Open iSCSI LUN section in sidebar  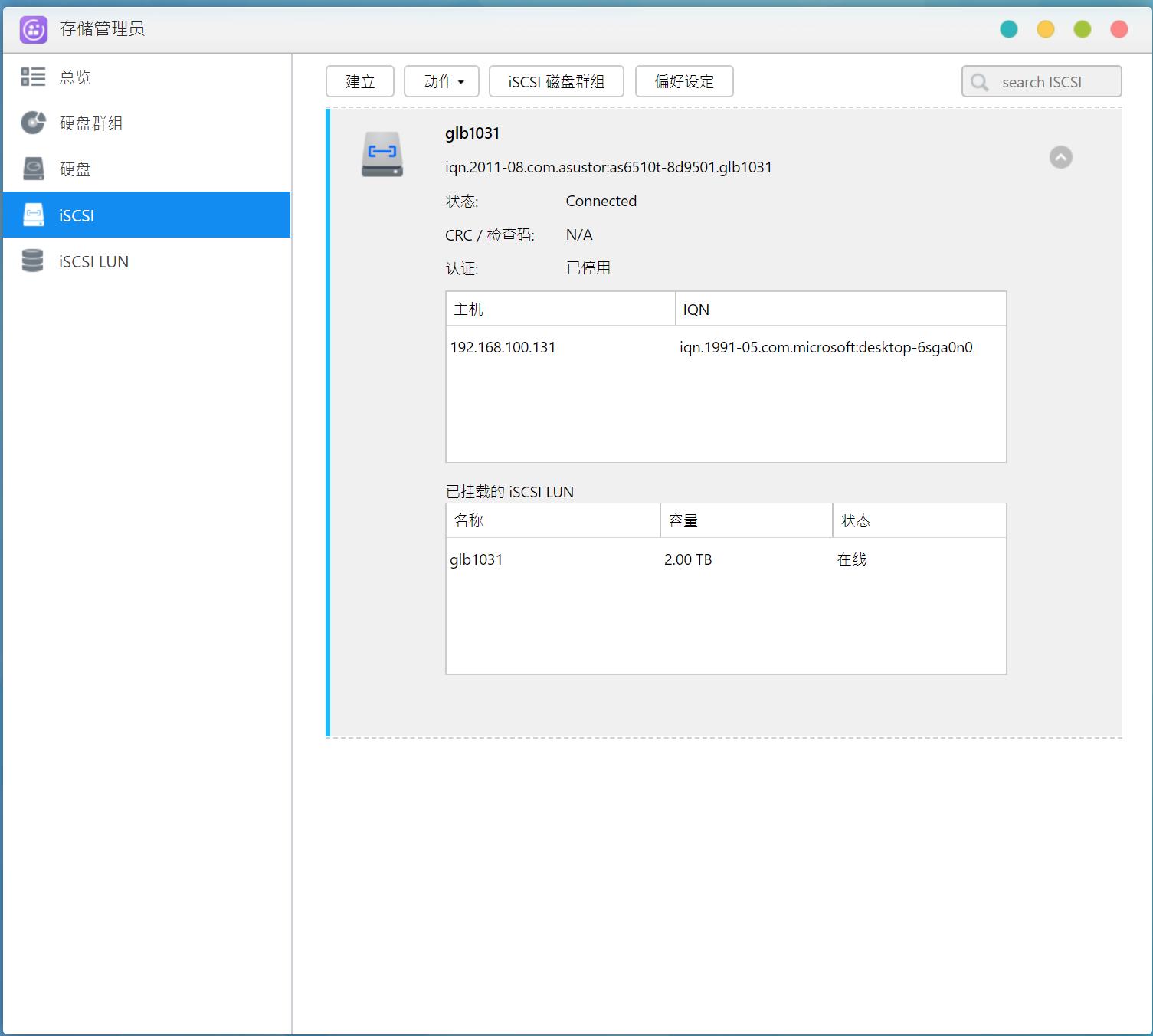(93, 261)
